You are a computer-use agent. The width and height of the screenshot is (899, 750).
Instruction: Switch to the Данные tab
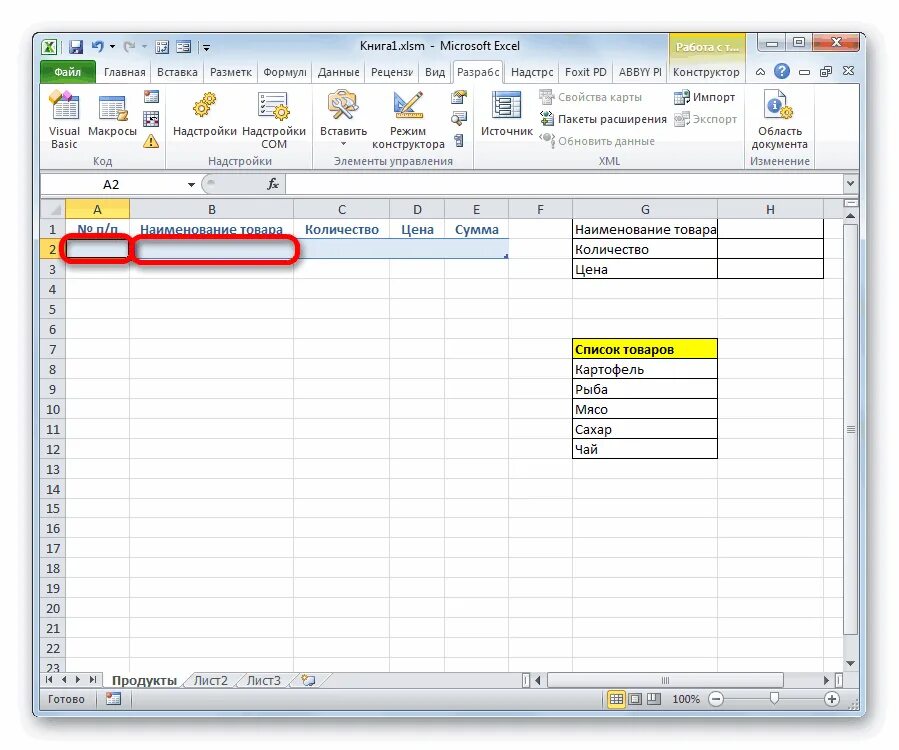pyautogui.click(x=338, y=72)
